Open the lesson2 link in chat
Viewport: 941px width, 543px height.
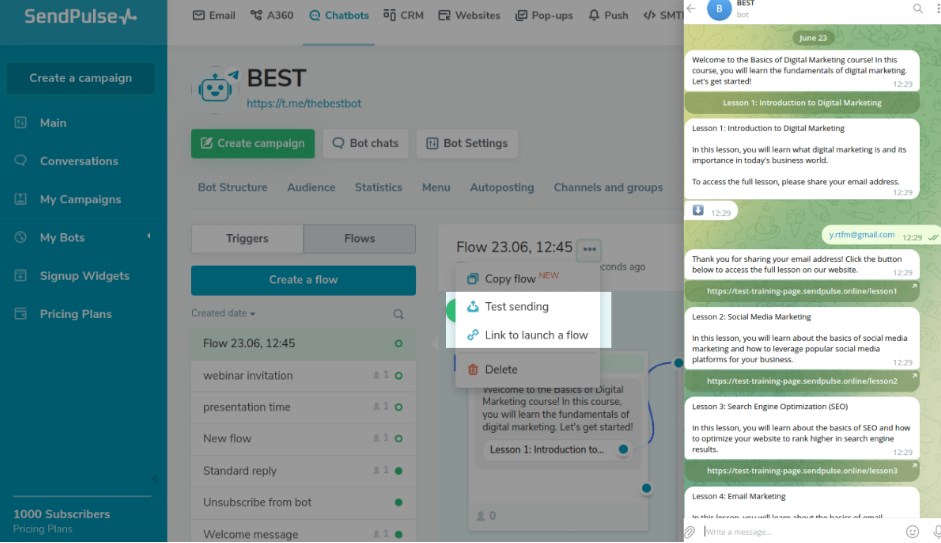802,381
